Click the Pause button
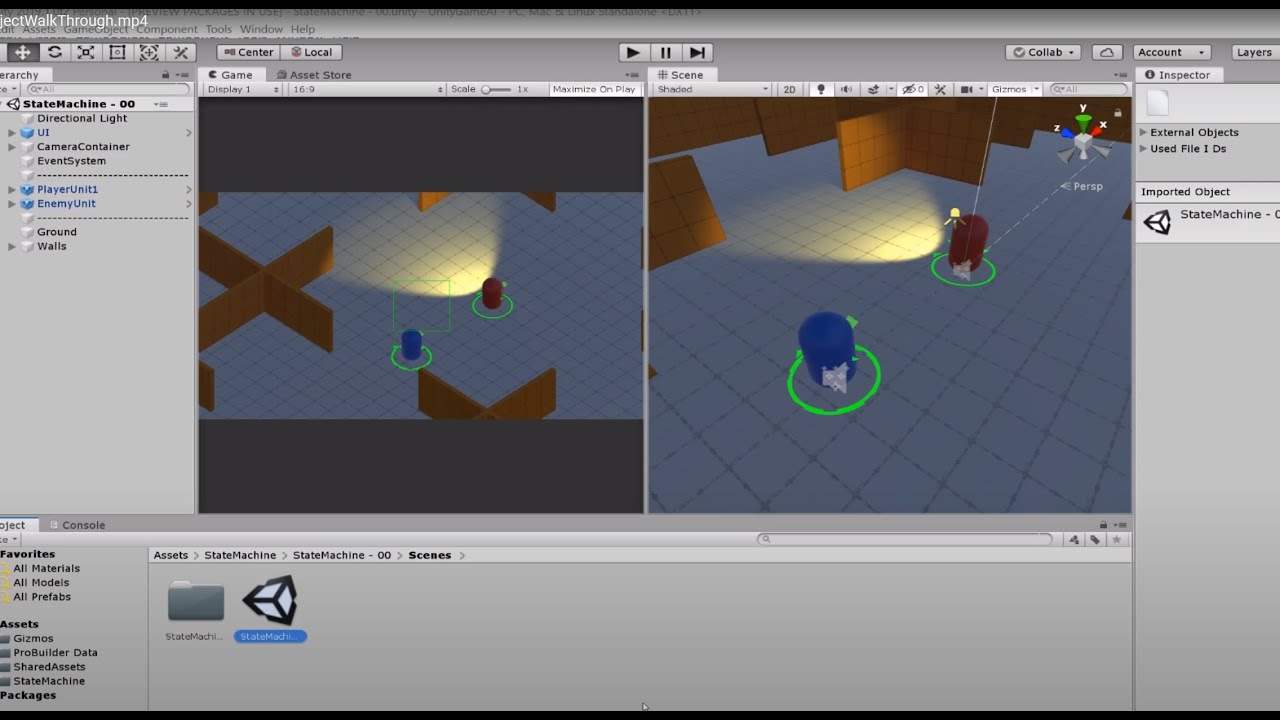Screen dimensions: 1280x720 point(665,52)
